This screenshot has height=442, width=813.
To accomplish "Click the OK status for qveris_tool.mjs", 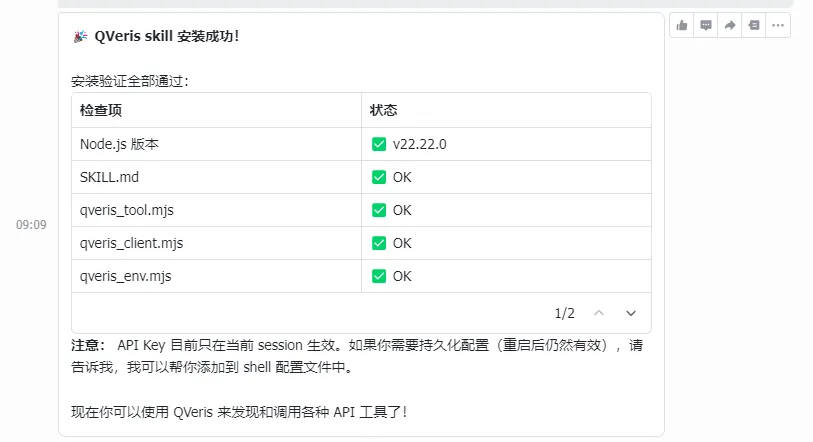I will point(402,210).
